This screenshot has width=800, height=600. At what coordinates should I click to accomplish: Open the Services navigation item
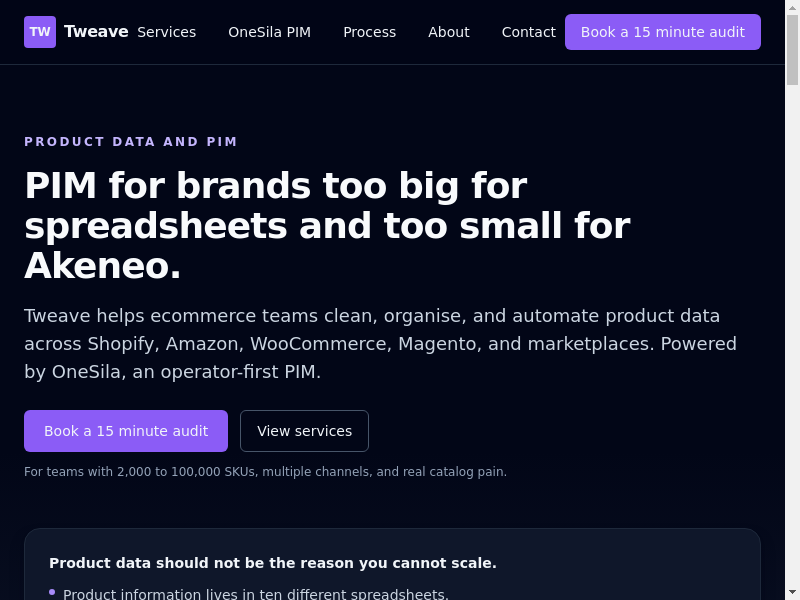(166, 32)
